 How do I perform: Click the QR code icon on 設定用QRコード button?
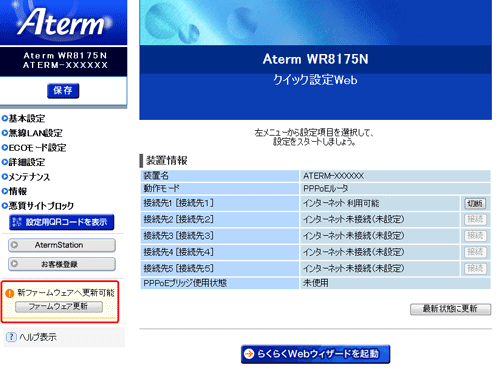tap(17, 222)
